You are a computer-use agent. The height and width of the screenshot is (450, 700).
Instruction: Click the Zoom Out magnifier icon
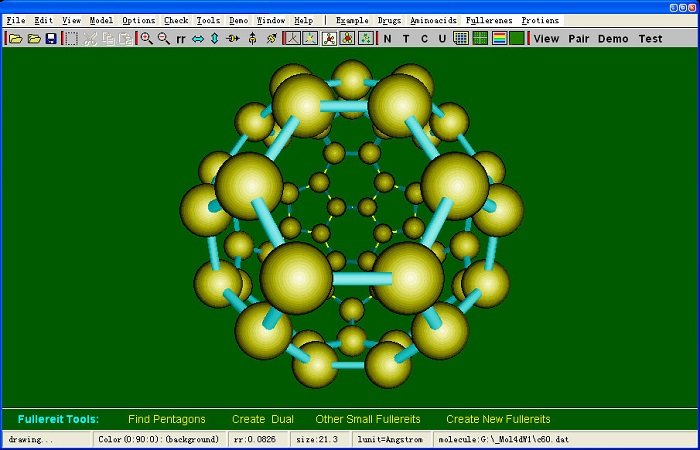(163, 39)
